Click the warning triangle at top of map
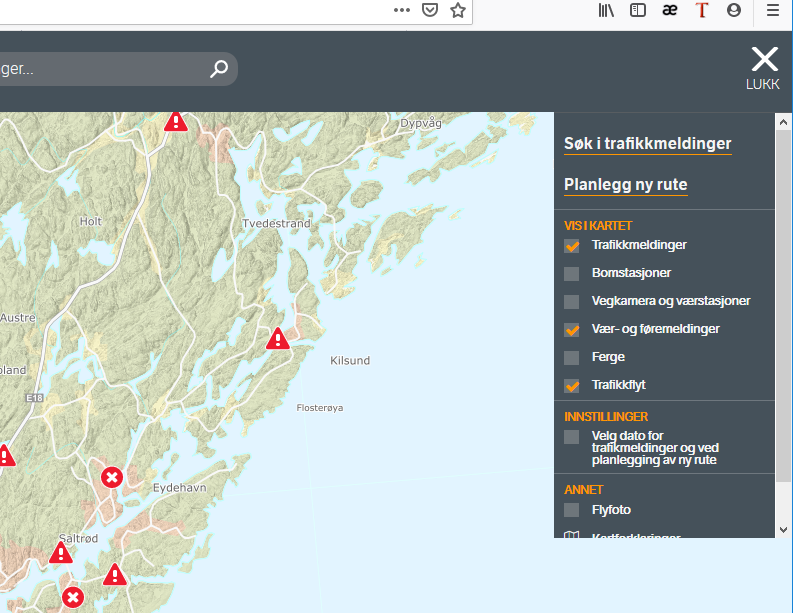This screenshot has height=613, width=793. tap(176, 121)
